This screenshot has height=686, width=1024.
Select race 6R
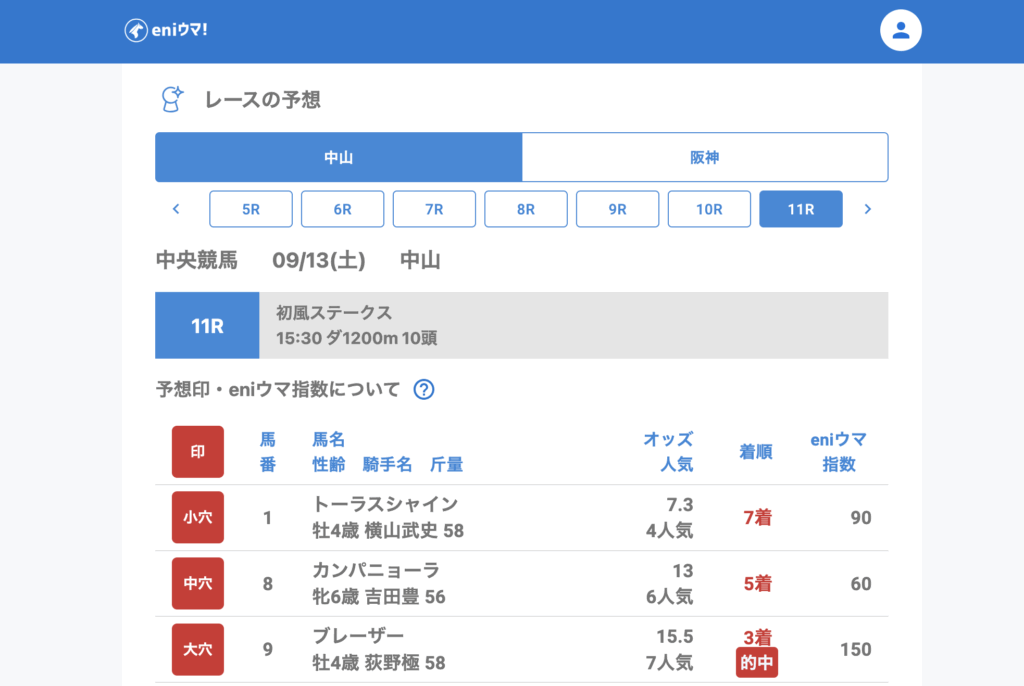[342, 209]
